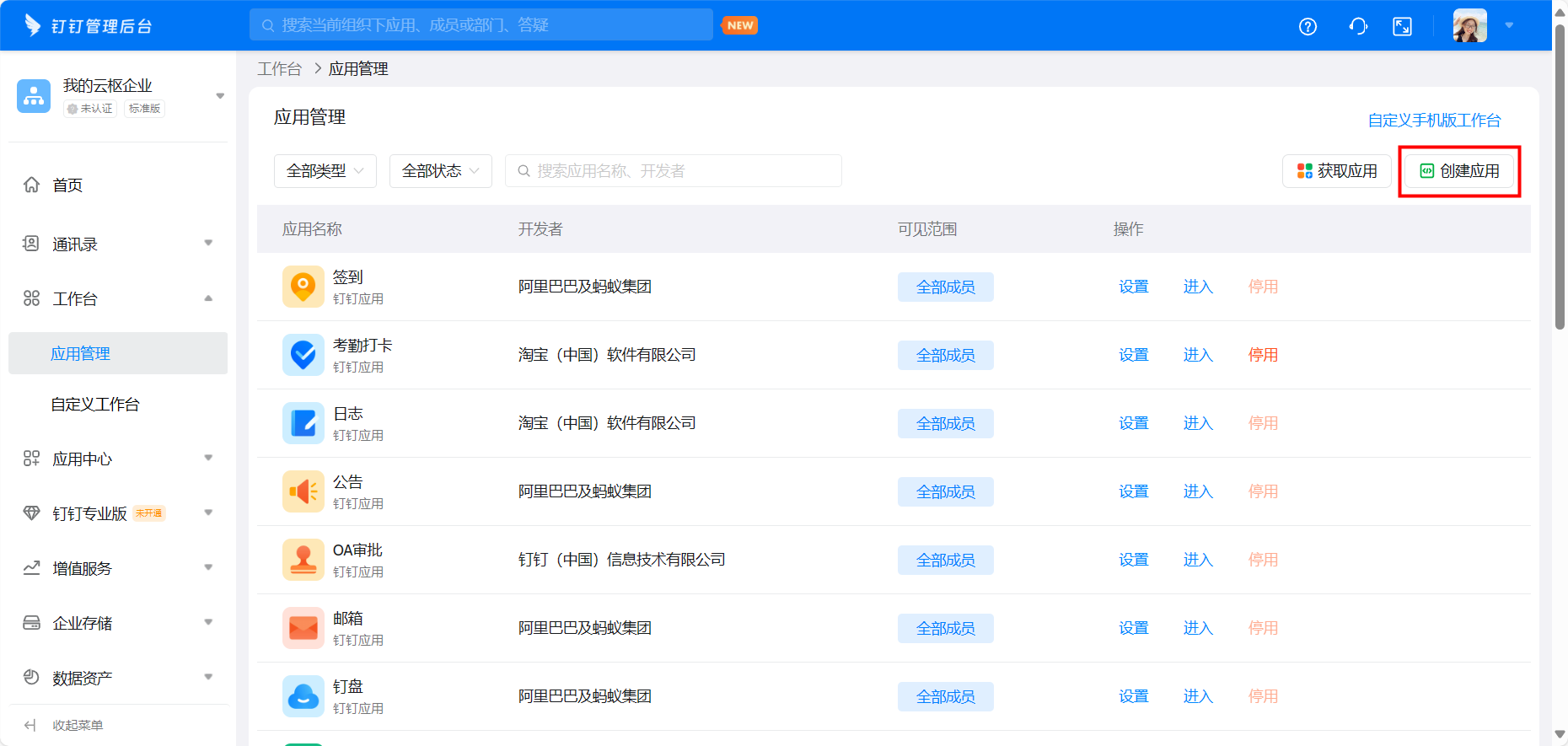Open the customer service headset icon
The height and width of the screenshot is (746, 1568).
1358,26
